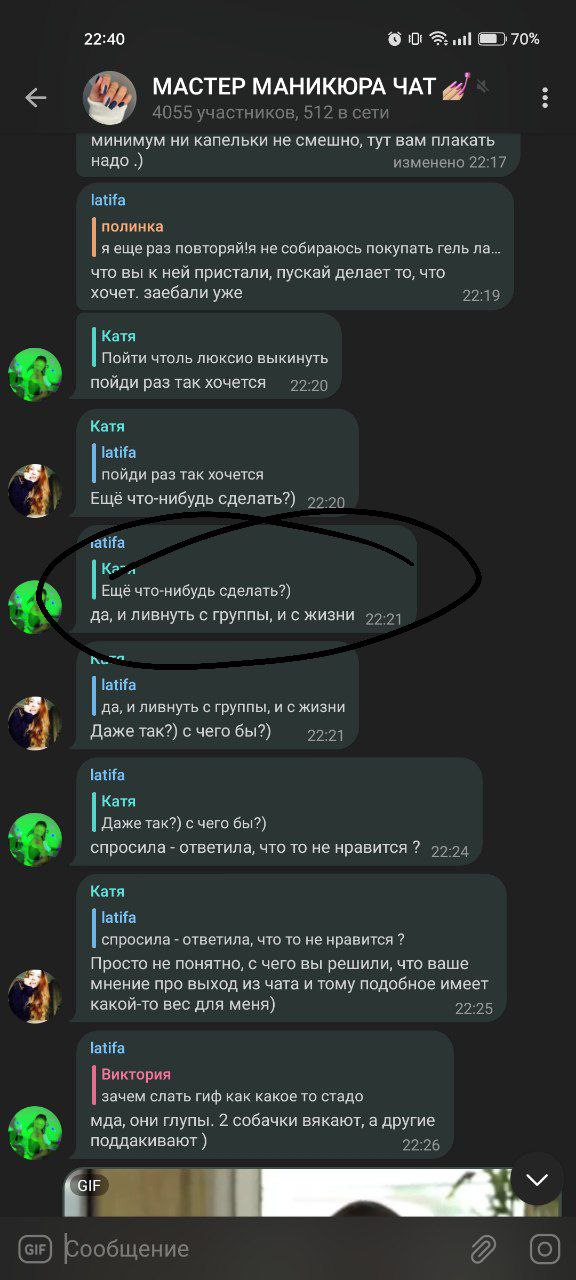Open chat info via МАСТЕР МАНИКЮРА ЧАТ title
The image size is (576, 1280).
coord(295,87)
